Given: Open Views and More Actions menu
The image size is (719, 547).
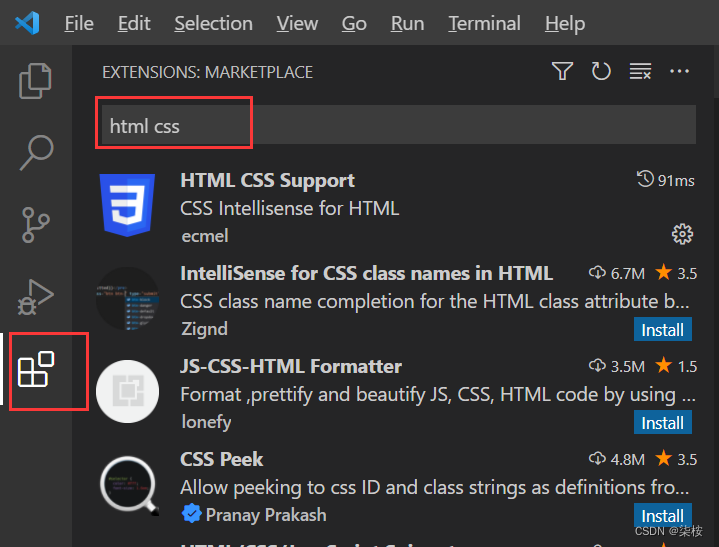Looking at the screenshot, I should (x=679, y=71).
